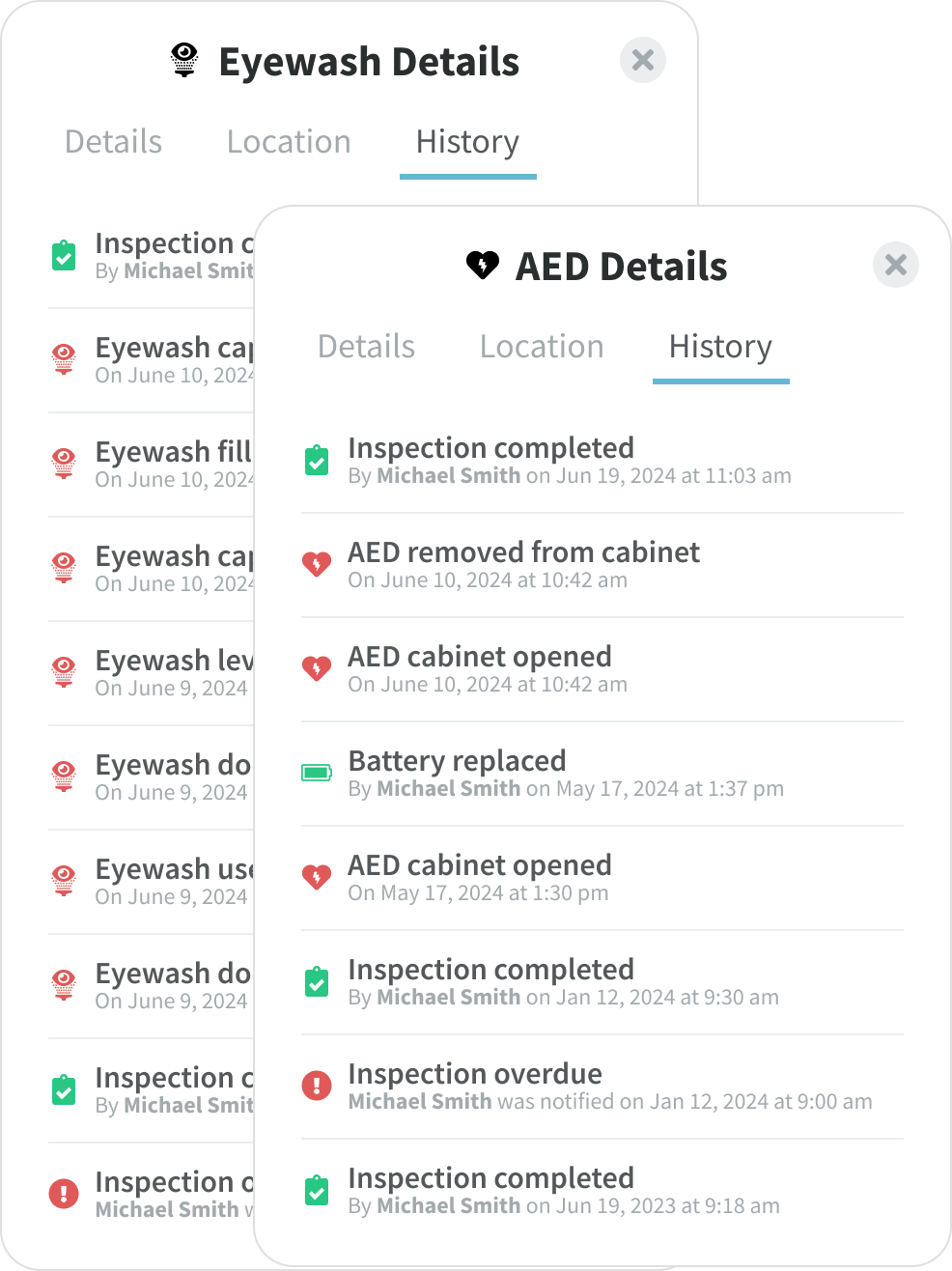Viewport: 952px width, 1271px height.
Task: Close the AED Details panel
Action: pos(895,265)
